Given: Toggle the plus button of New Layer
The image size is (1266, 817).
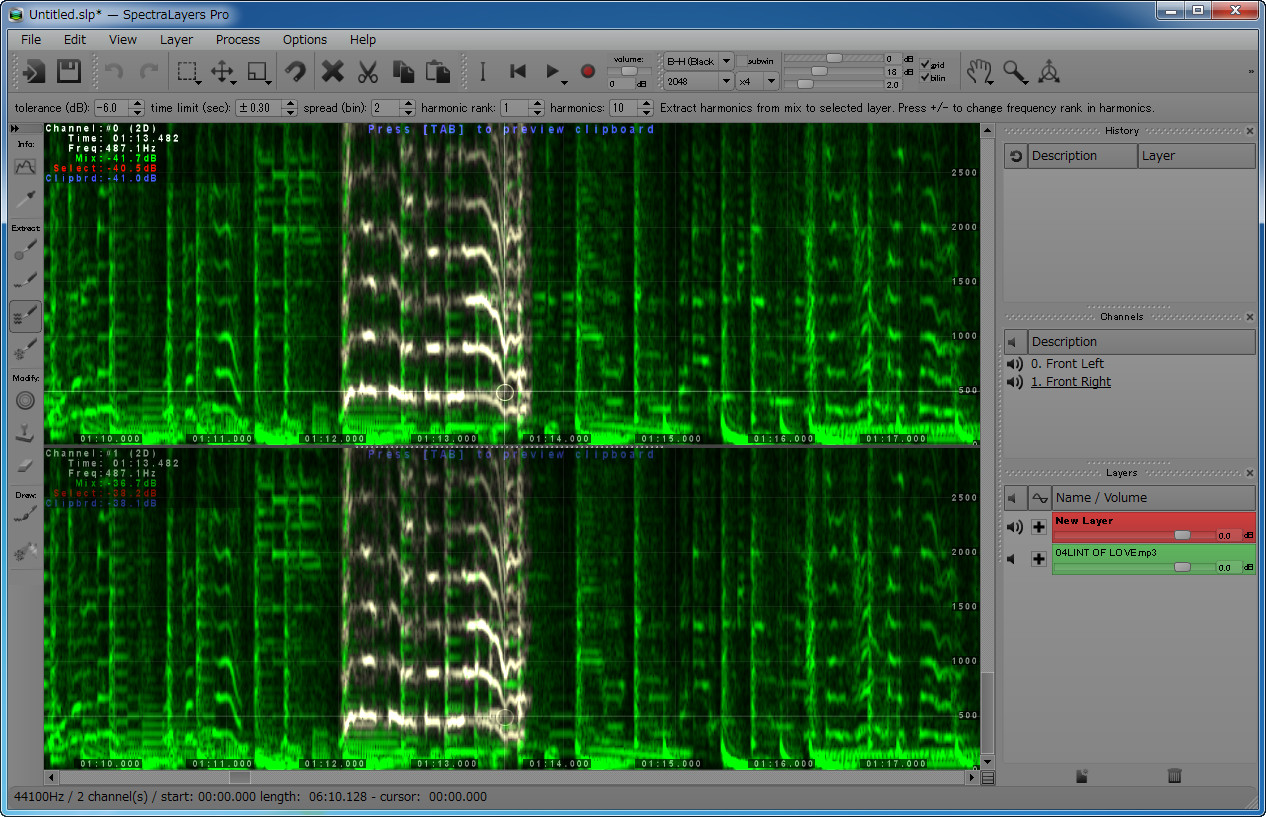Looking at the screenshot, I should [1039, 527].
